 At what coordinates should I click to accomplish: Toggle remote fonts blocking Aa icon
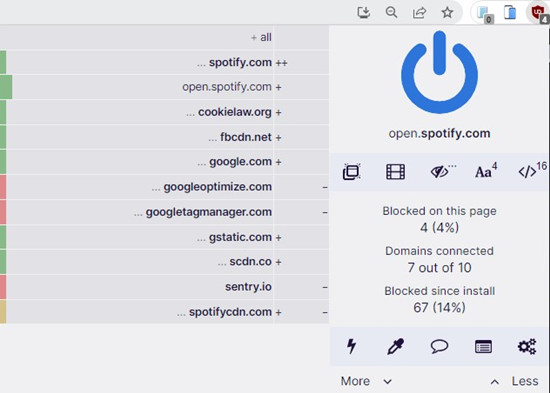click(x=486, y=171)
